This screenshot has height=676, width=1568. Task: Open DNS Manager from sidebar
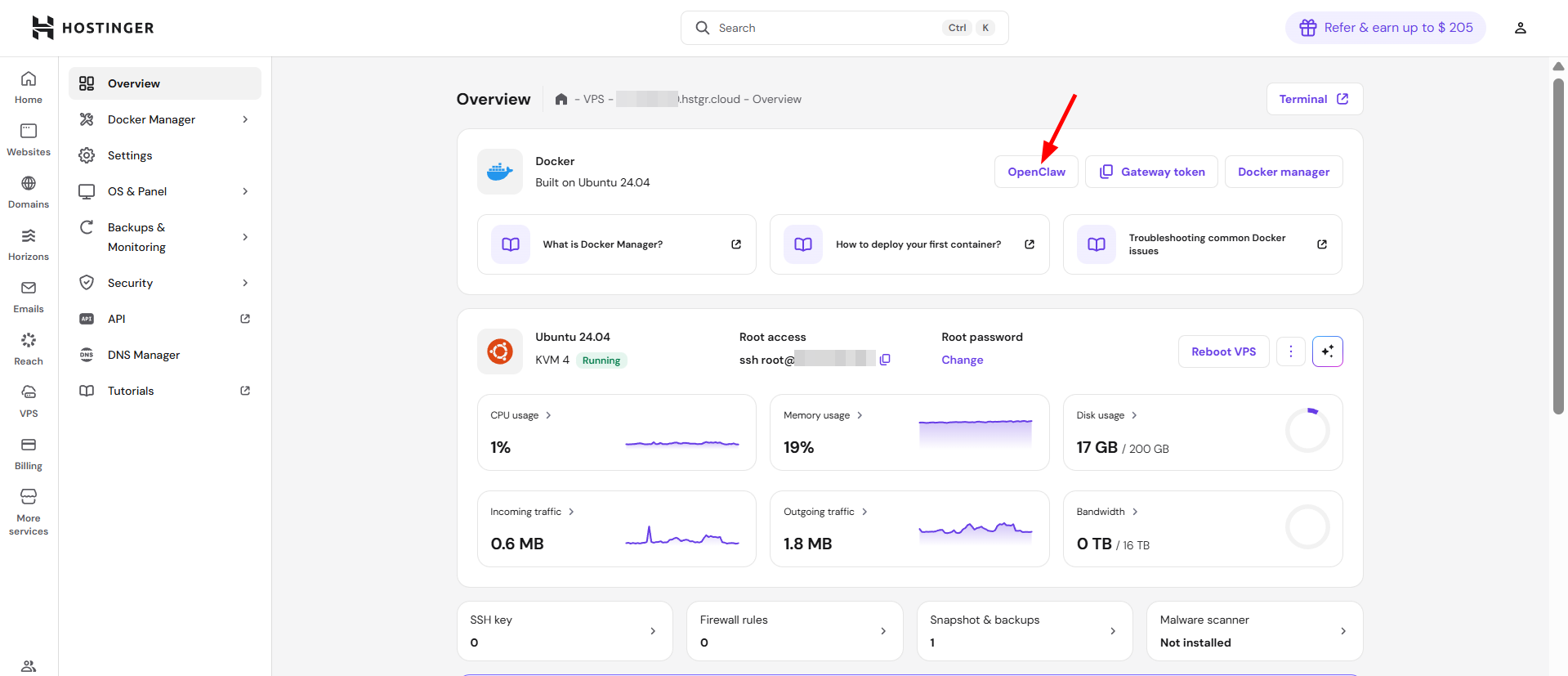(144, 355)
